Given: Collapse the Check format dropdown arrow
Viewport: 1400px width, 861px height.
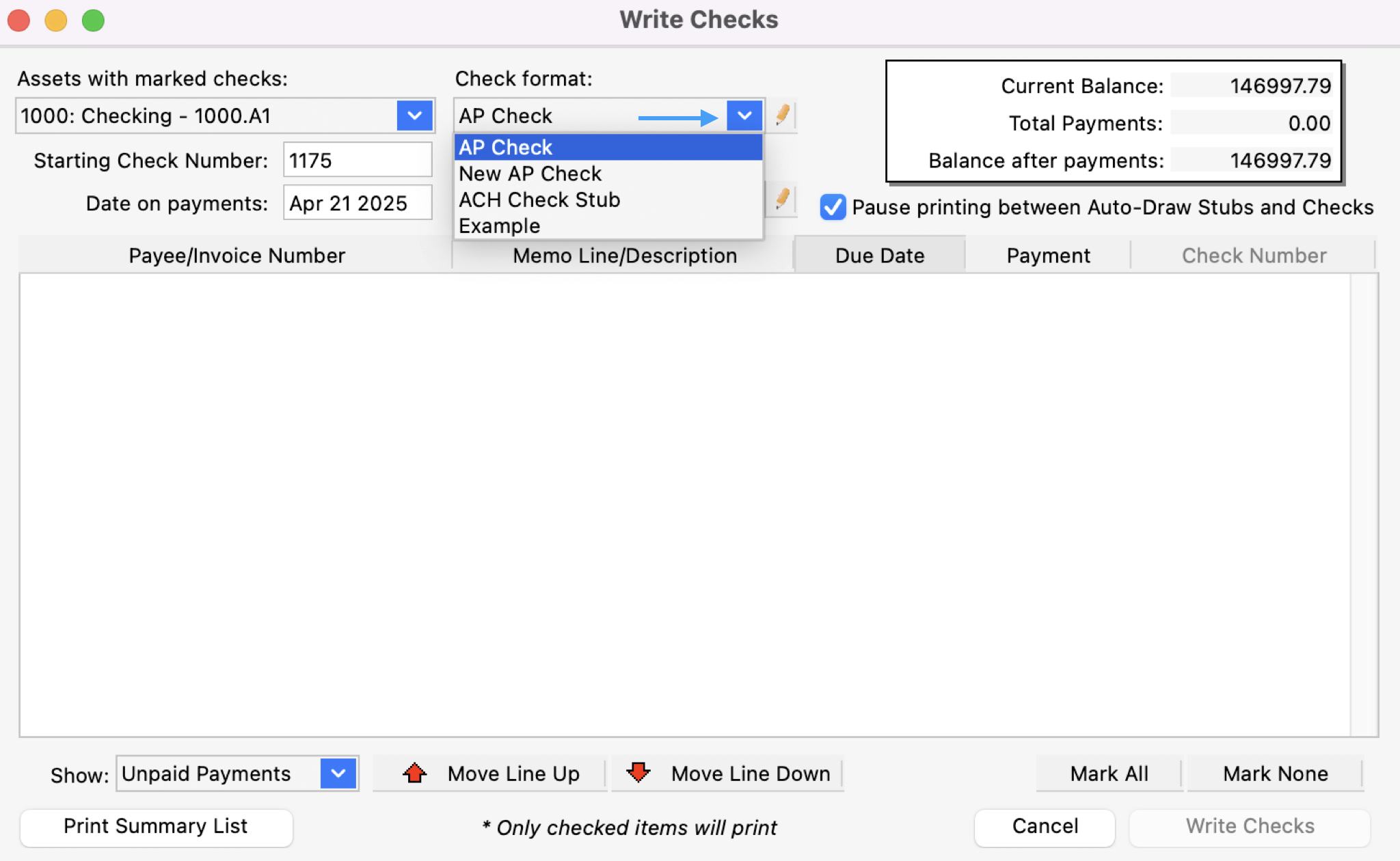Looking at the screenshot, I should point(744,115).
